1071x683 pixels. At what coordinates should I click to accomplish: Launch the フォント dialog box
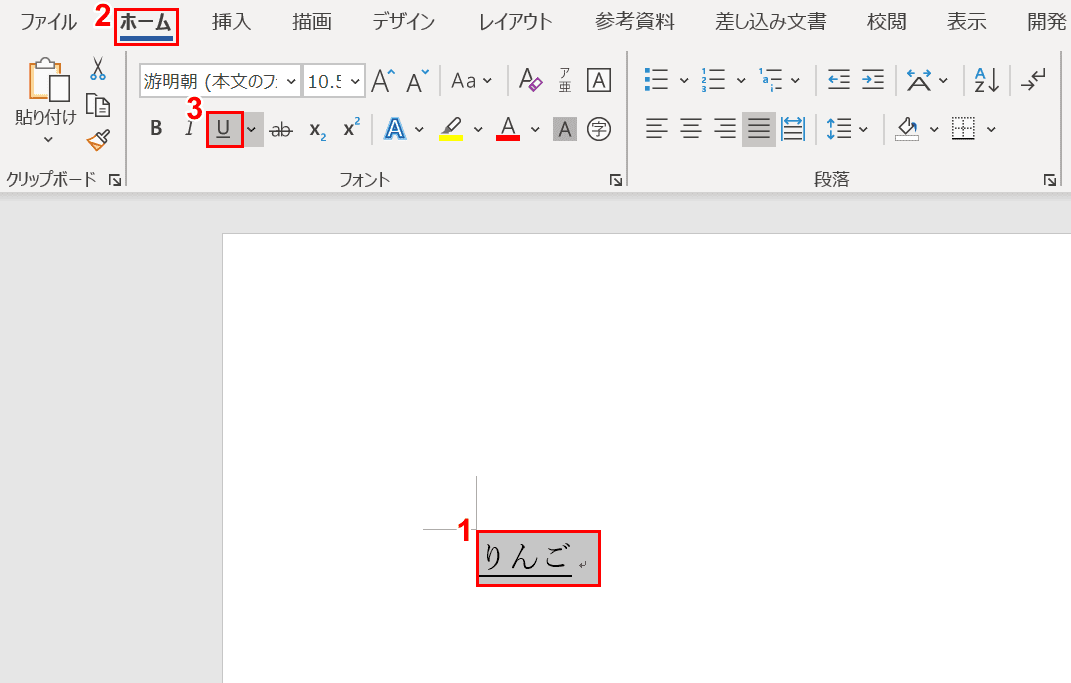[616, 180]
